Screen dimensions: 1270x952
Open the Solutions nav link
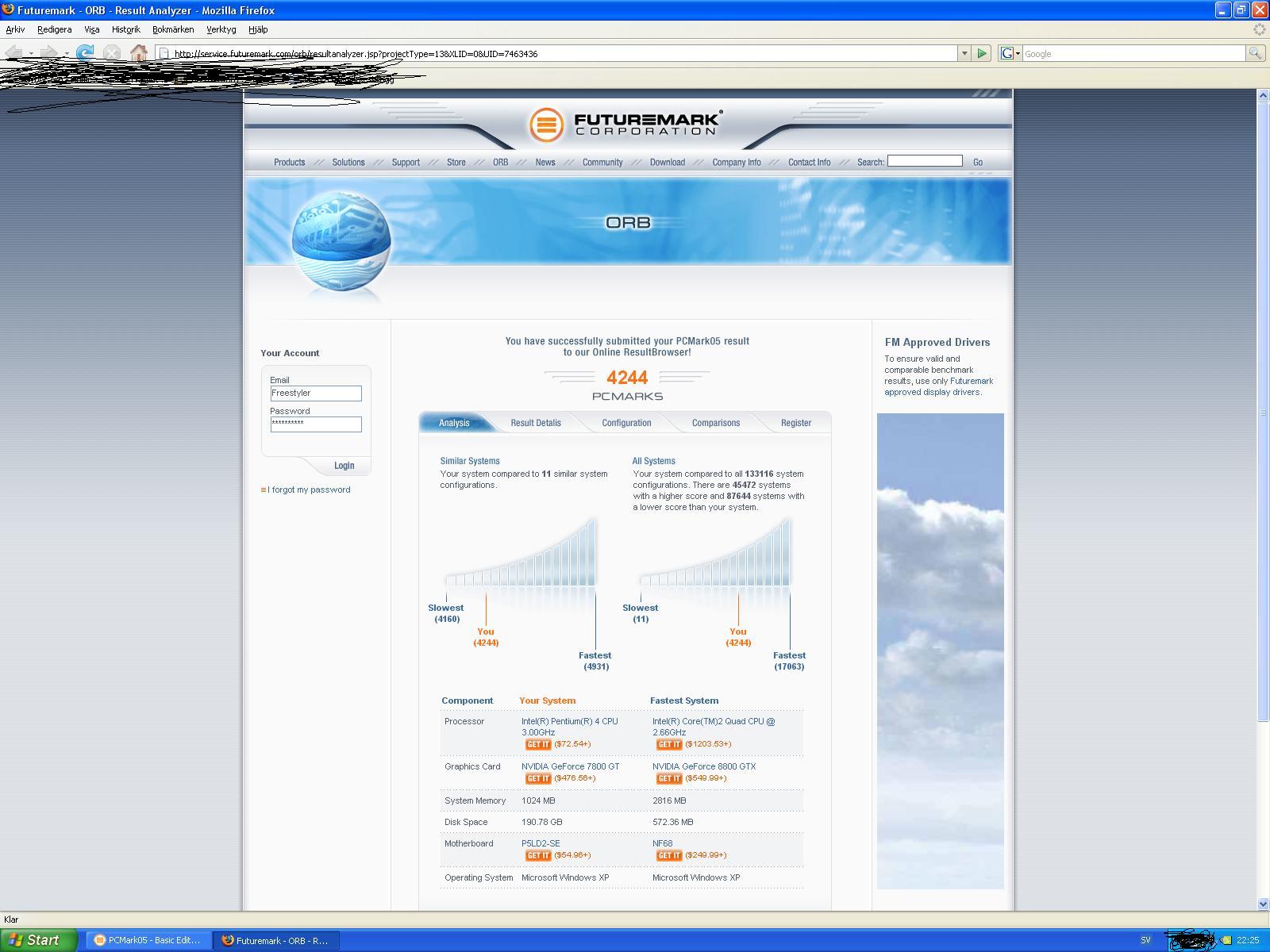pyautogui.click(x=348, y=162)
